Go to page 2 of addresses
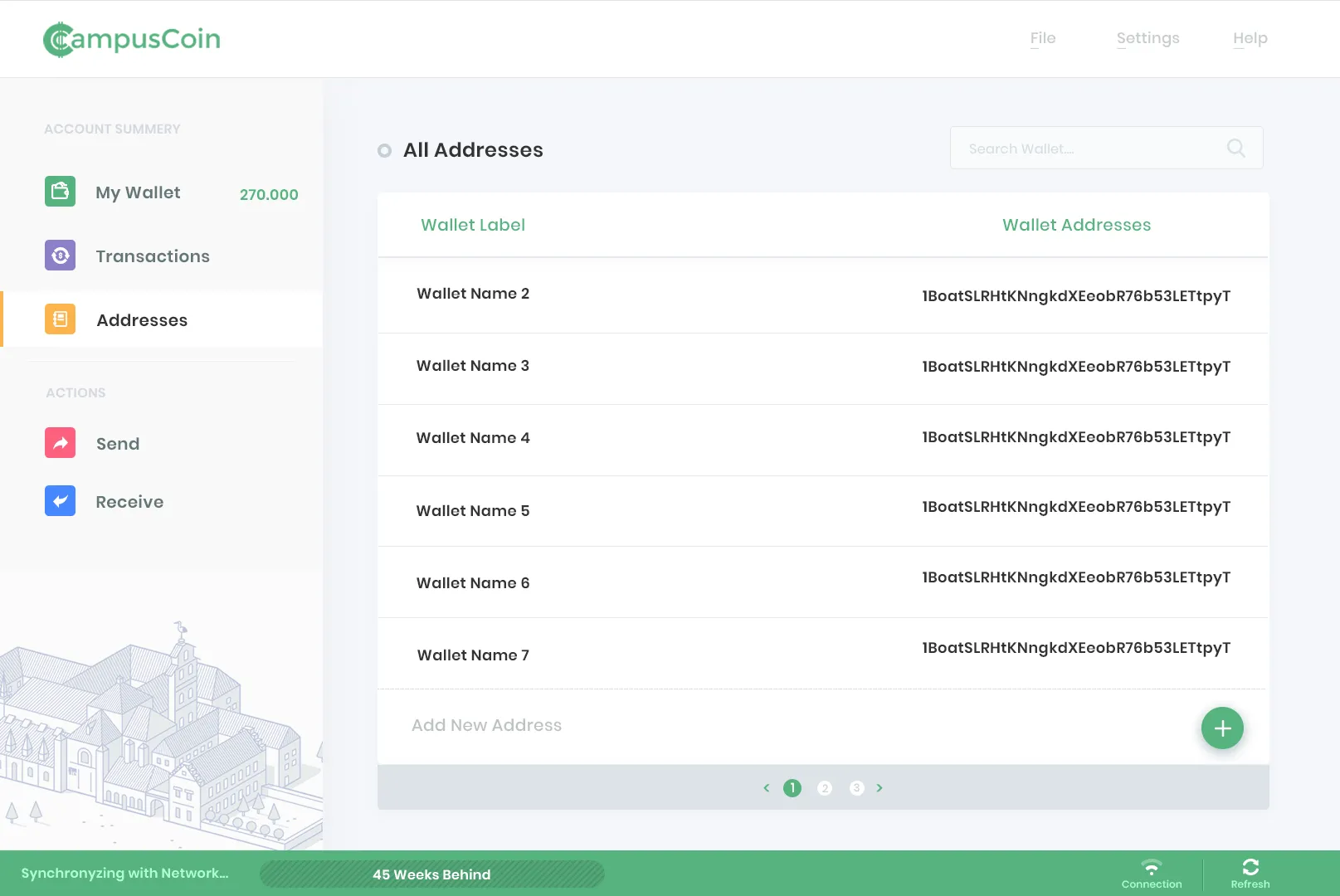Viewport: 1340px width, 896px height. [x=824, y=788]
